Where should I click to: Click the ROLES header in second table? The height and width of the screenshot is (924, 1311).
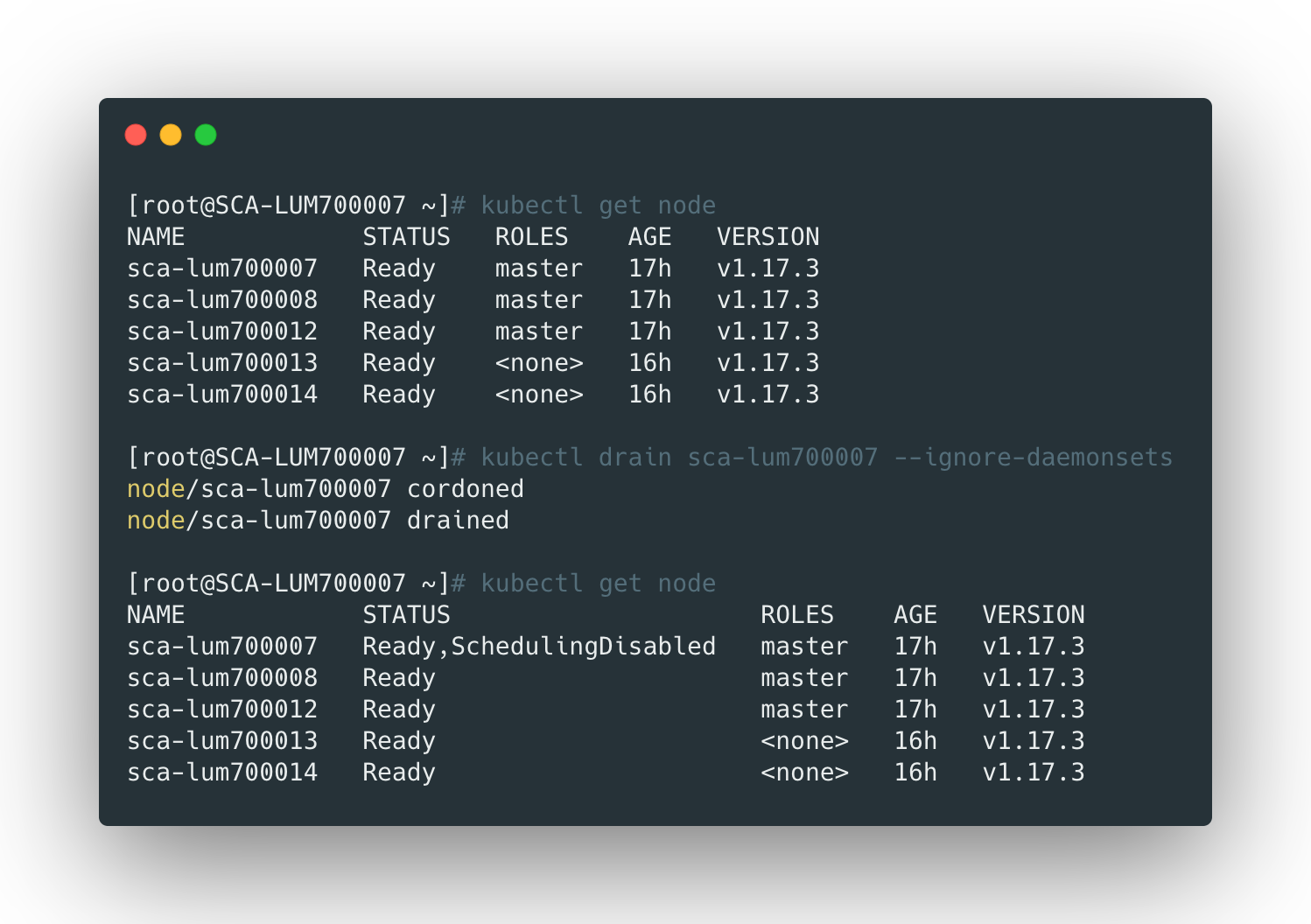click(x=796, y=615)
